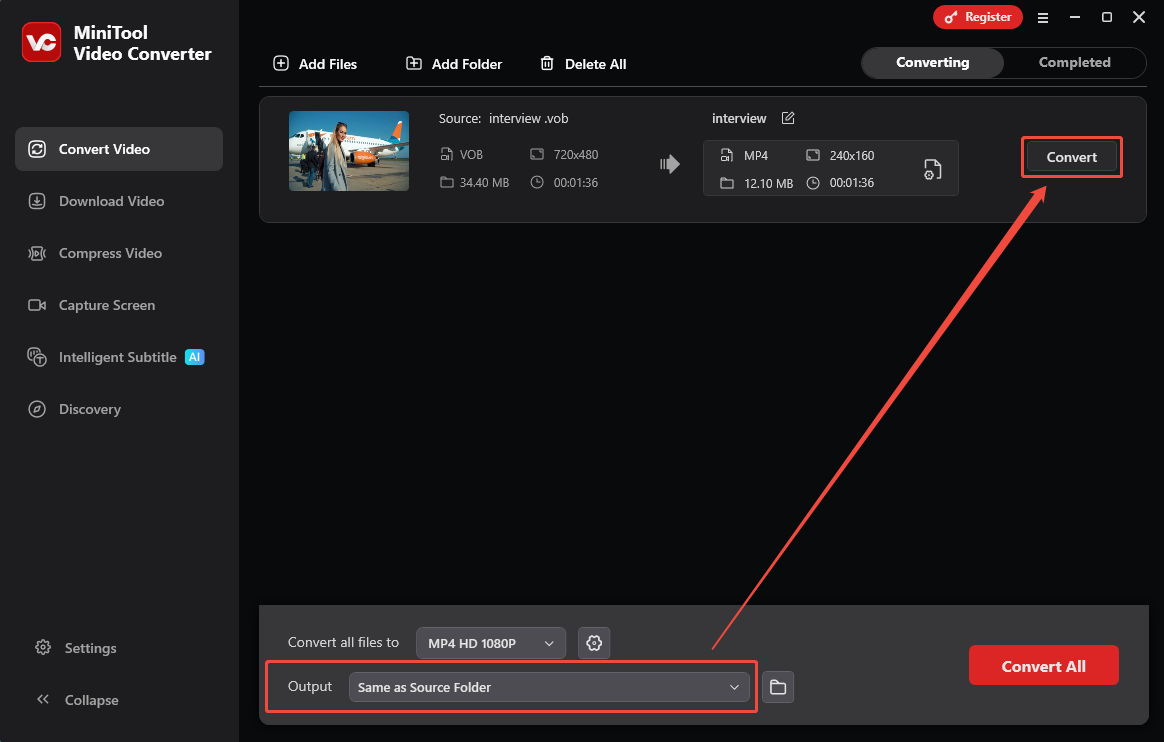1164x742 pixels.
Task: Open the hamburger menu
Action: pyautogui.click(x=1043, y=17)
